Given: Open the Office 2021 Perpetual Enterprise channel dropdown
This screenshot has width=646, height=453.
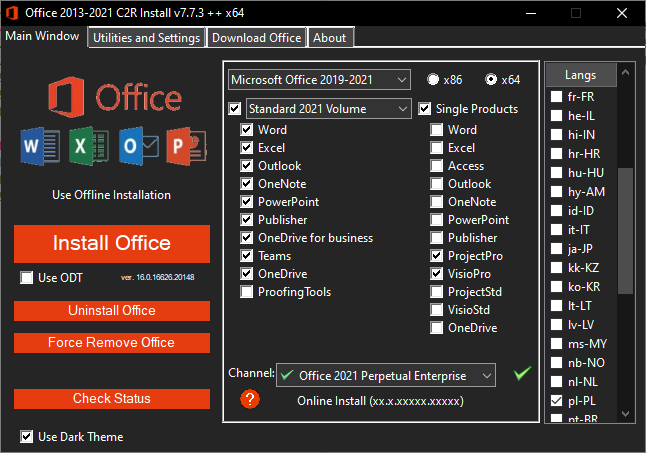Looking at the screenshot, I should click(x=386, y=375).
